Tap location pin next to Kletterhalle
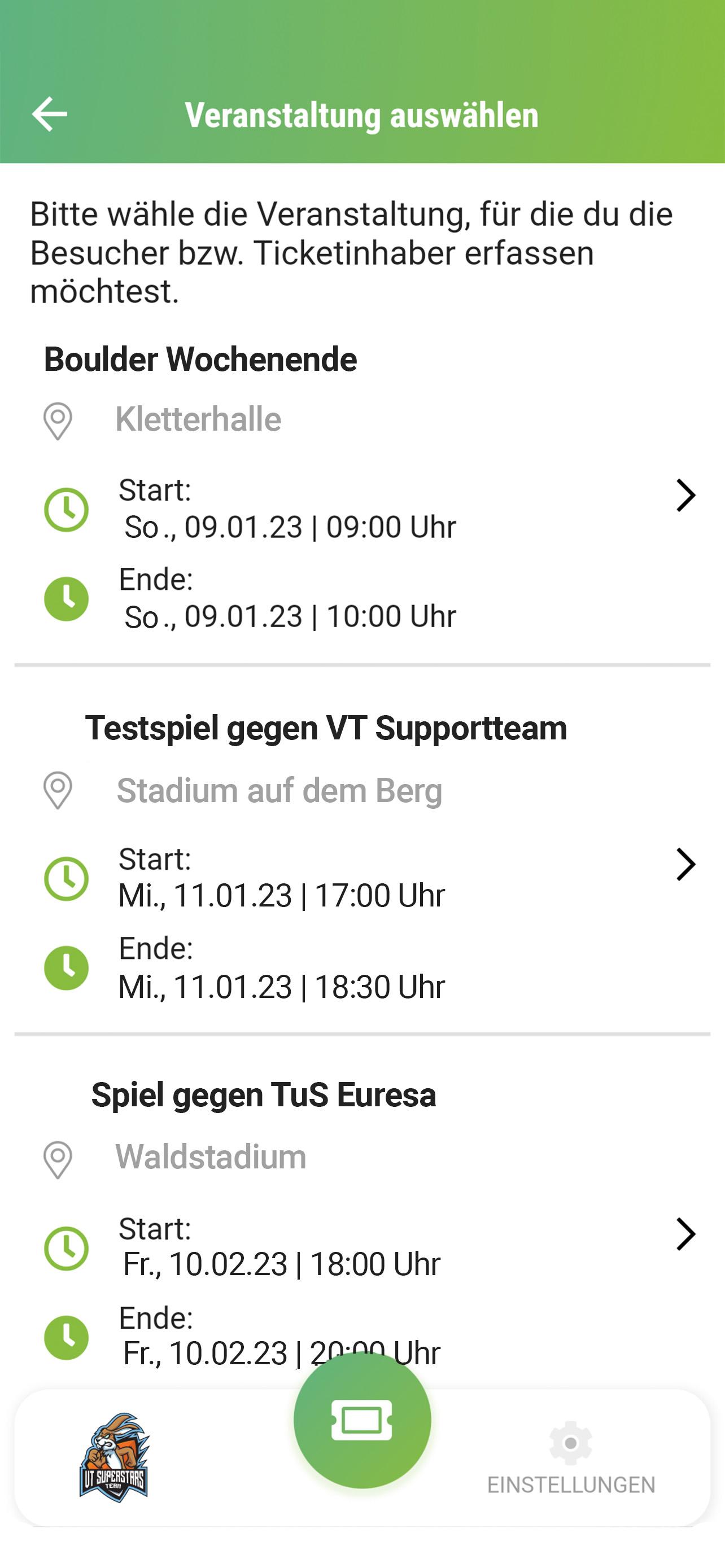The width and height of the screenshot is (725, 1568). 58,421
